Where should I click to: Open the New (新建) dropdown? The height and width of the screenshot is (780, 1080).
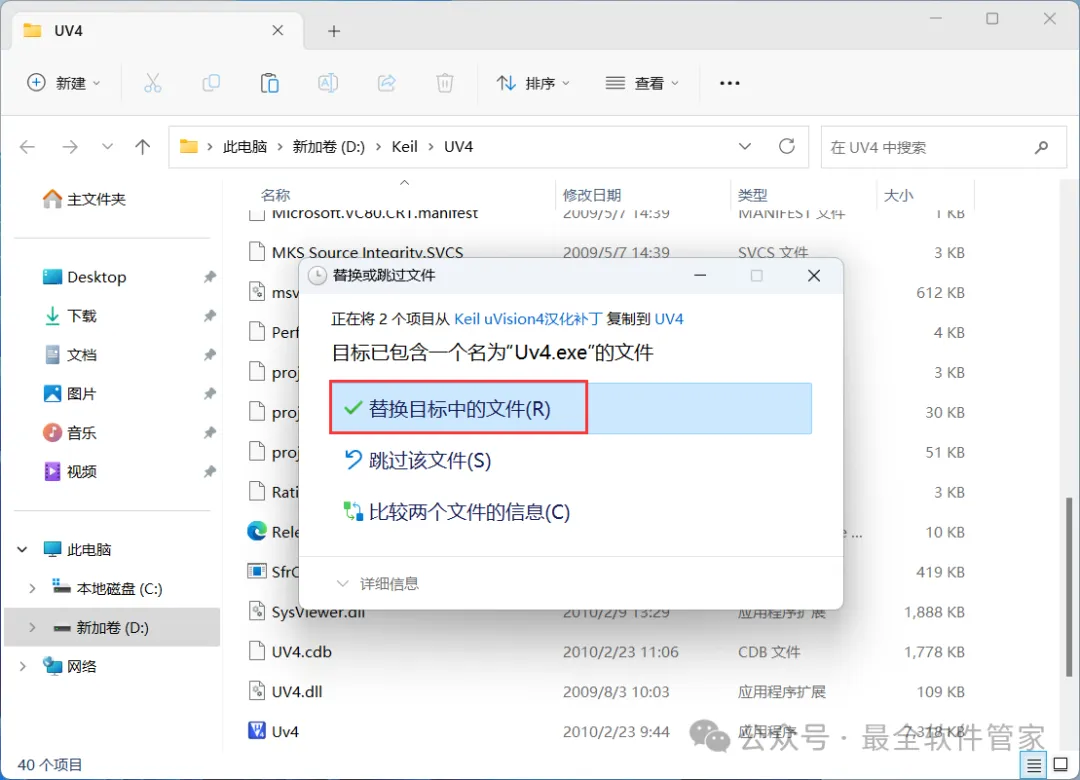coord(64,83)
